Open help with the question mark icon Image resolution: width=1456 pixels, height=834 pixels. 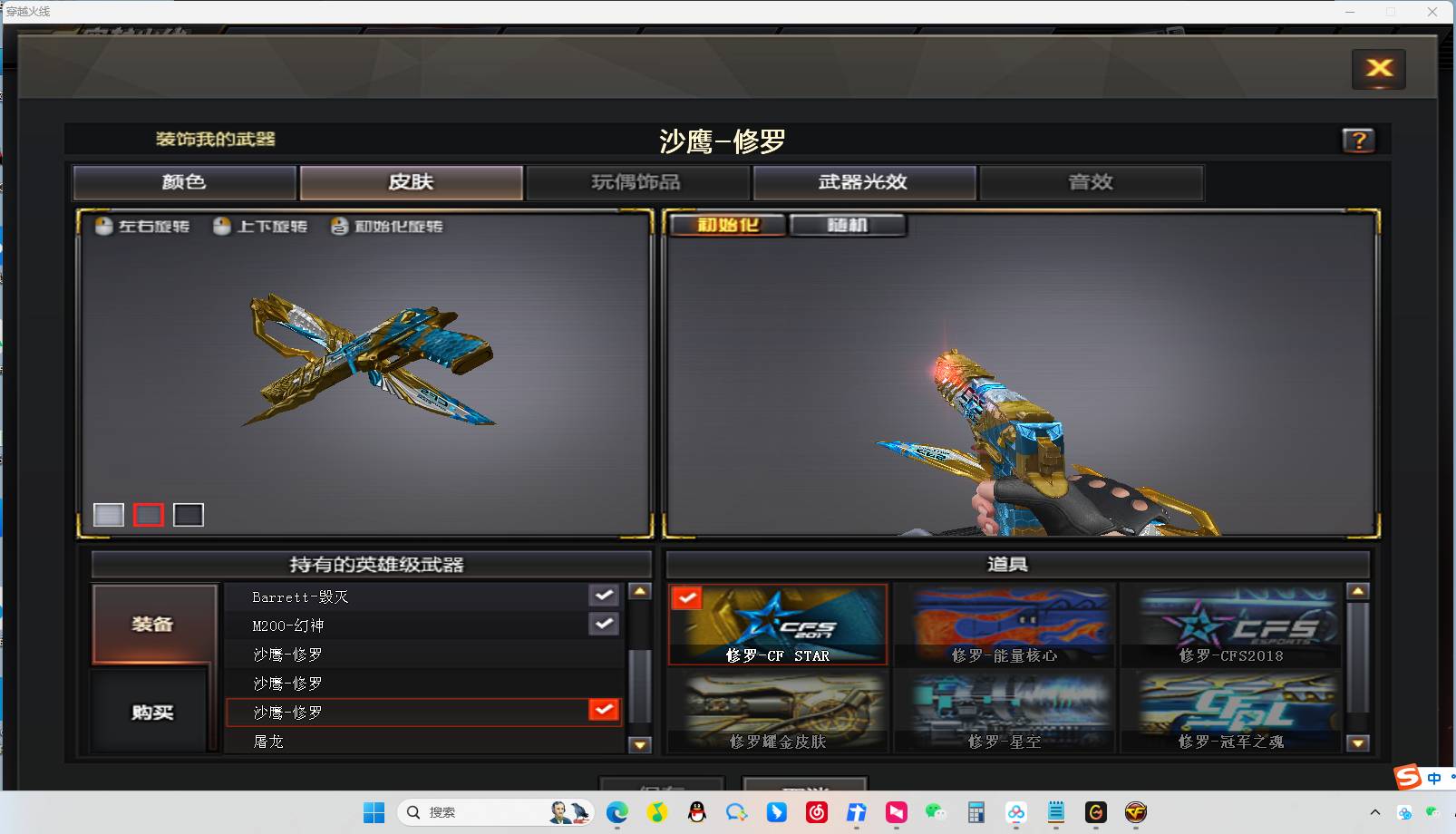tap(1358, 141)
